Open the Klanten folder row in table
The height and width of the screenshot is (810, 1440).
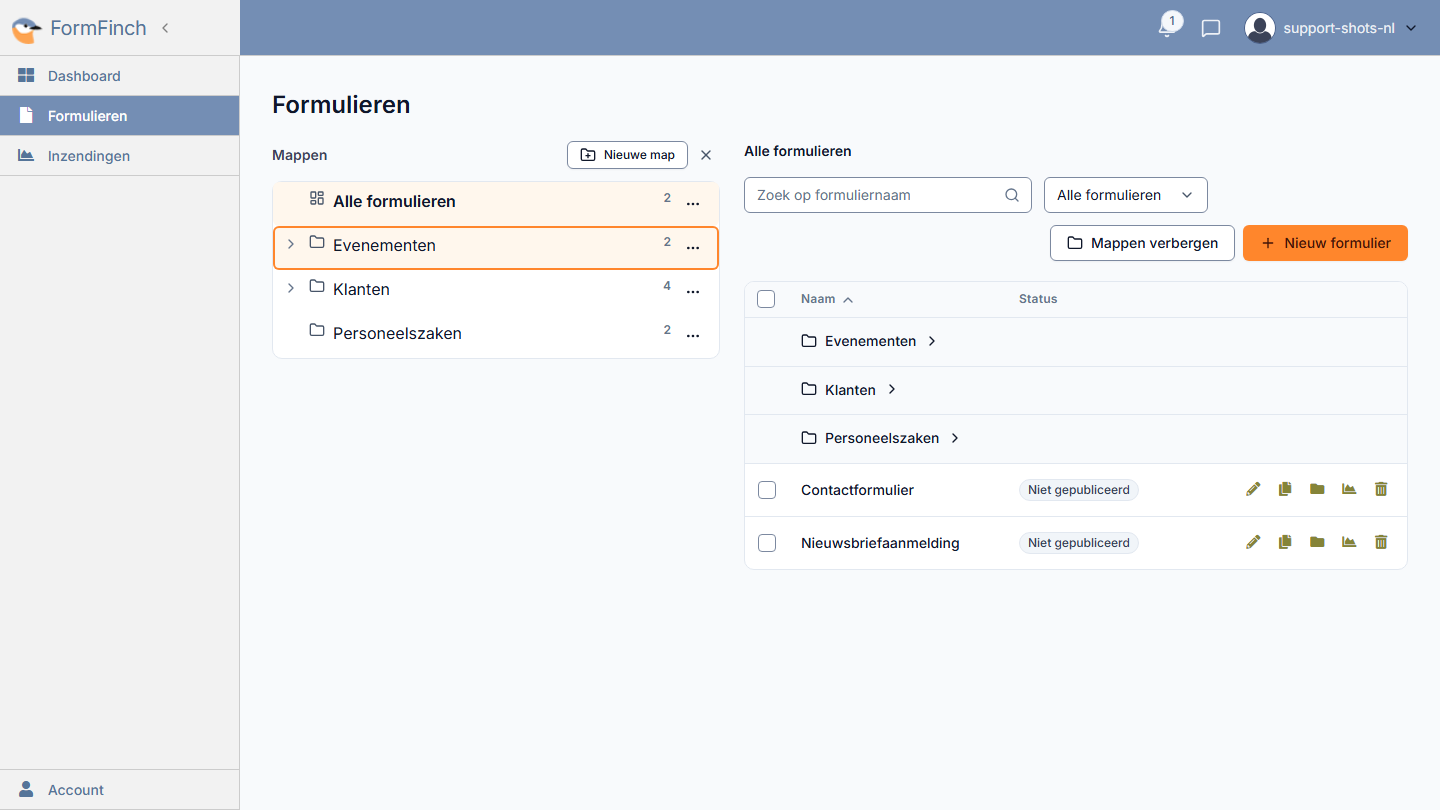point(1076,390)
